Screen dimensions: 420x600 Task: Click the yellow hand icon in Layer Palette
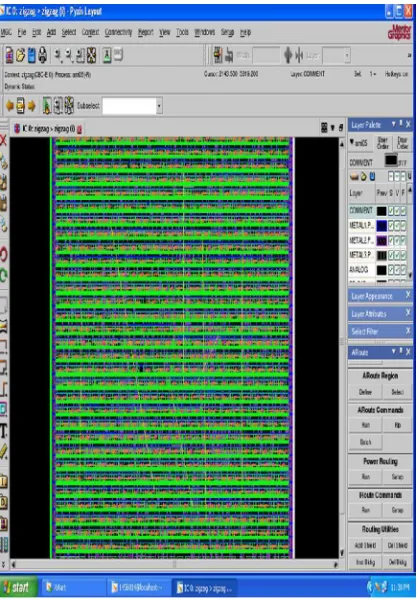tap(364, 176)
